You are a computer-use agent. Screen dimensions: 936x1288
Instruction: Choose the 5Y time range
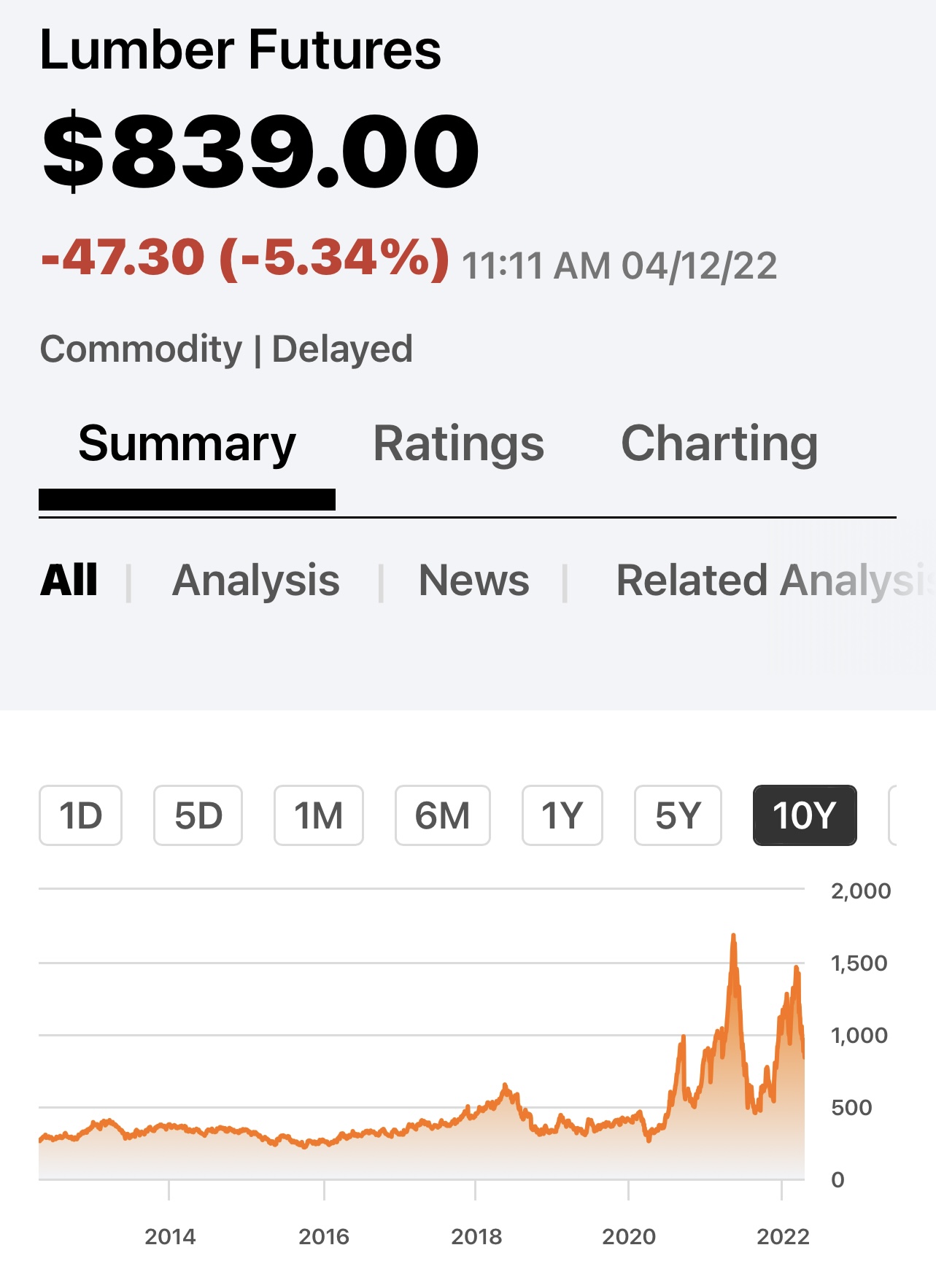click(678, 815)
